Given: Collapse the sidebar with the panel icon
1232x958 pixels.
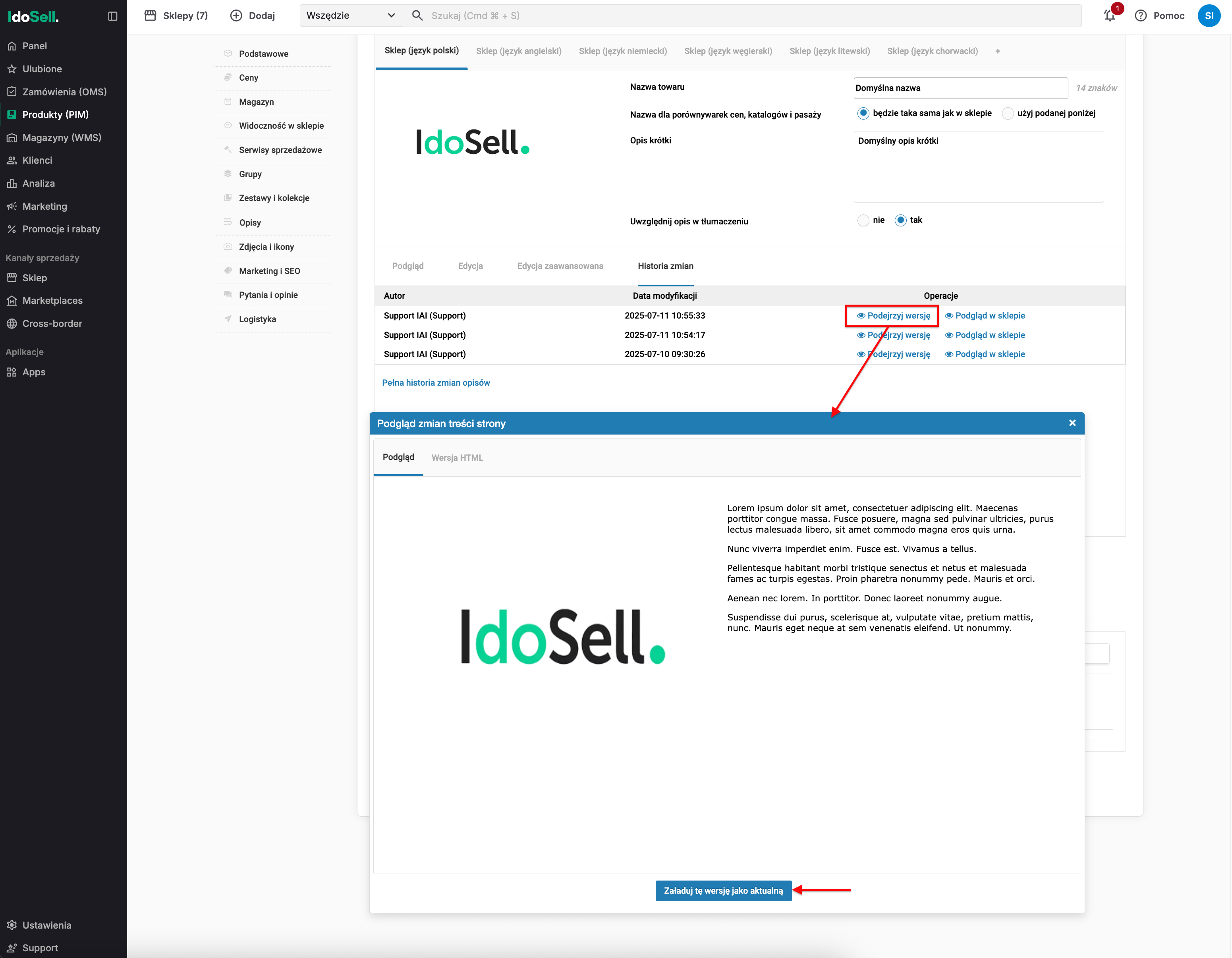Looking at the screenshot, I should click(x=113, y=16).
